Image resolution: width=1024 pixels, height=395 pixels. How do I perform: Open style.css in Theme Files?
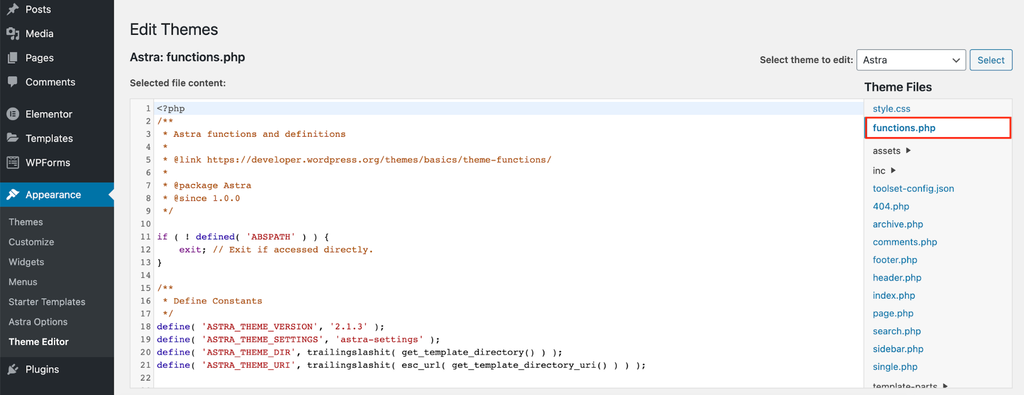pos(891,109)
